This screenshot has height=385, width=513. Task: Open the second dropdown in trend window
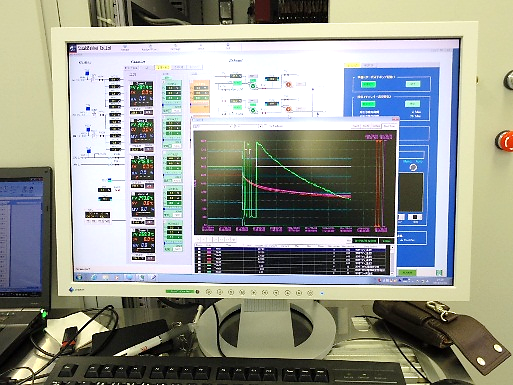(249, 126)
